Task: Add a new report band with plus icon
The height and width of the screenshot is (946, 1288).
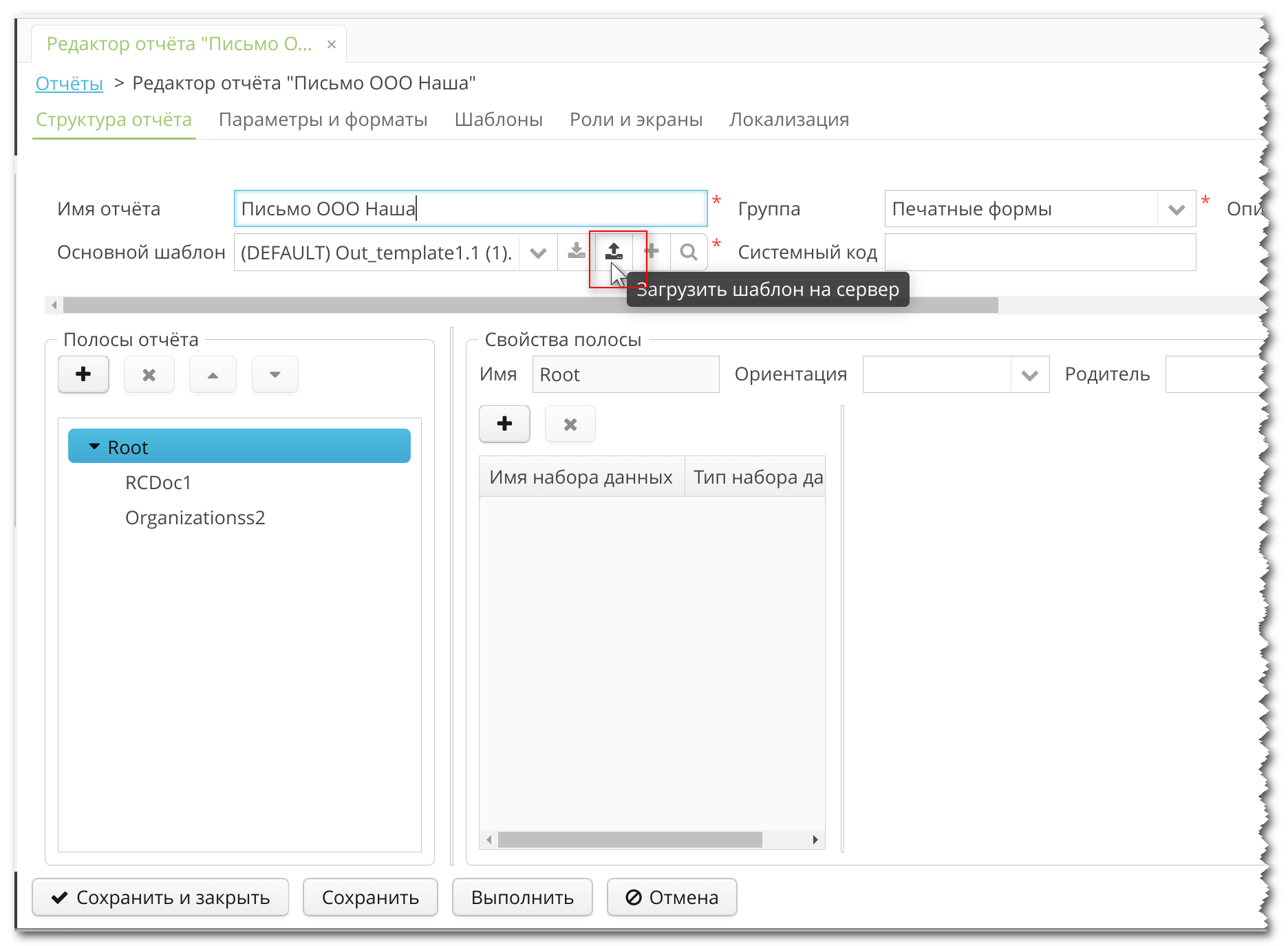Action: click(83, 374)
